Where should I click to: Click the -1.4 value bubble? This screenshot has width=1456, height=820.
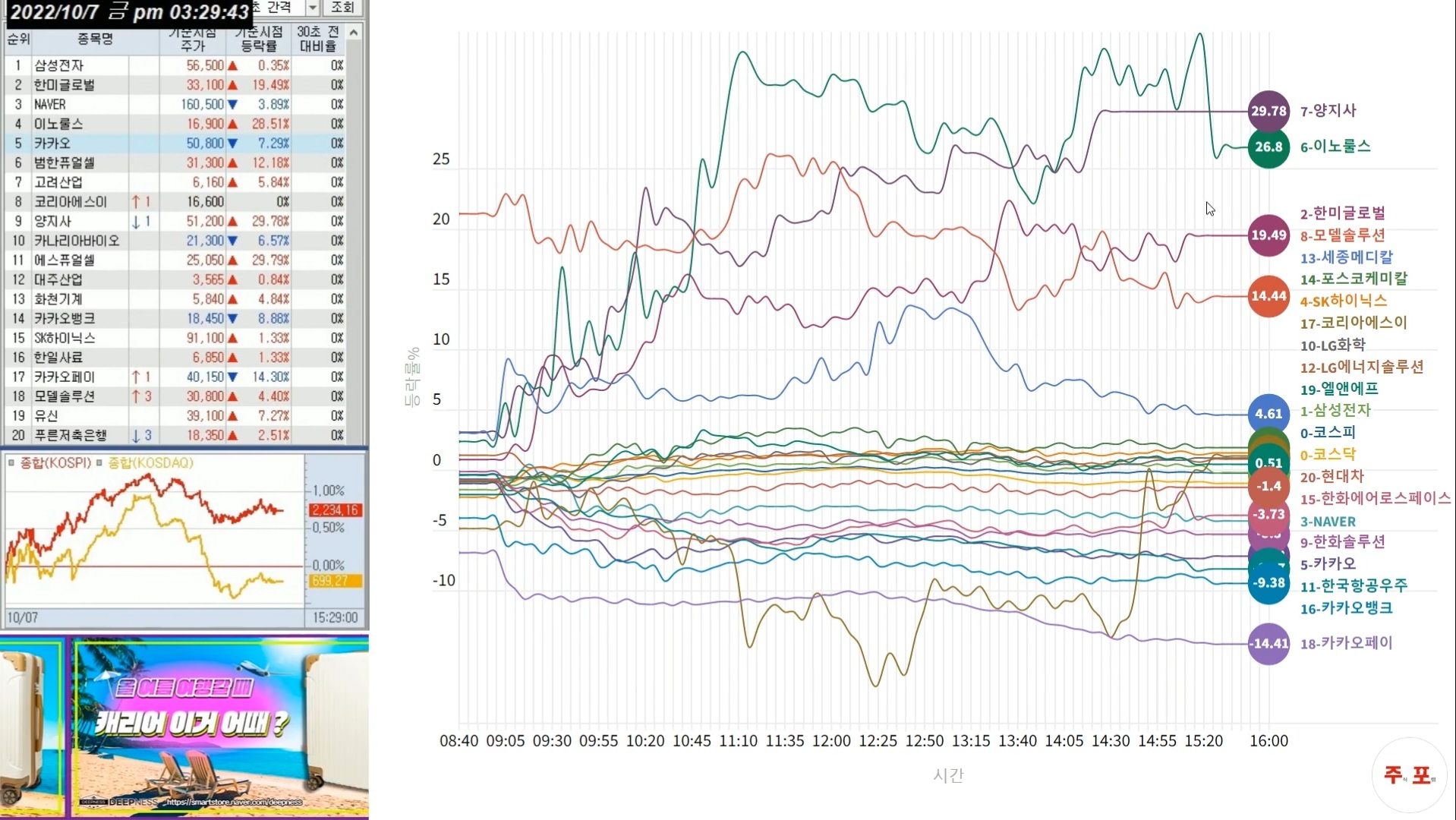(1268, 487)
